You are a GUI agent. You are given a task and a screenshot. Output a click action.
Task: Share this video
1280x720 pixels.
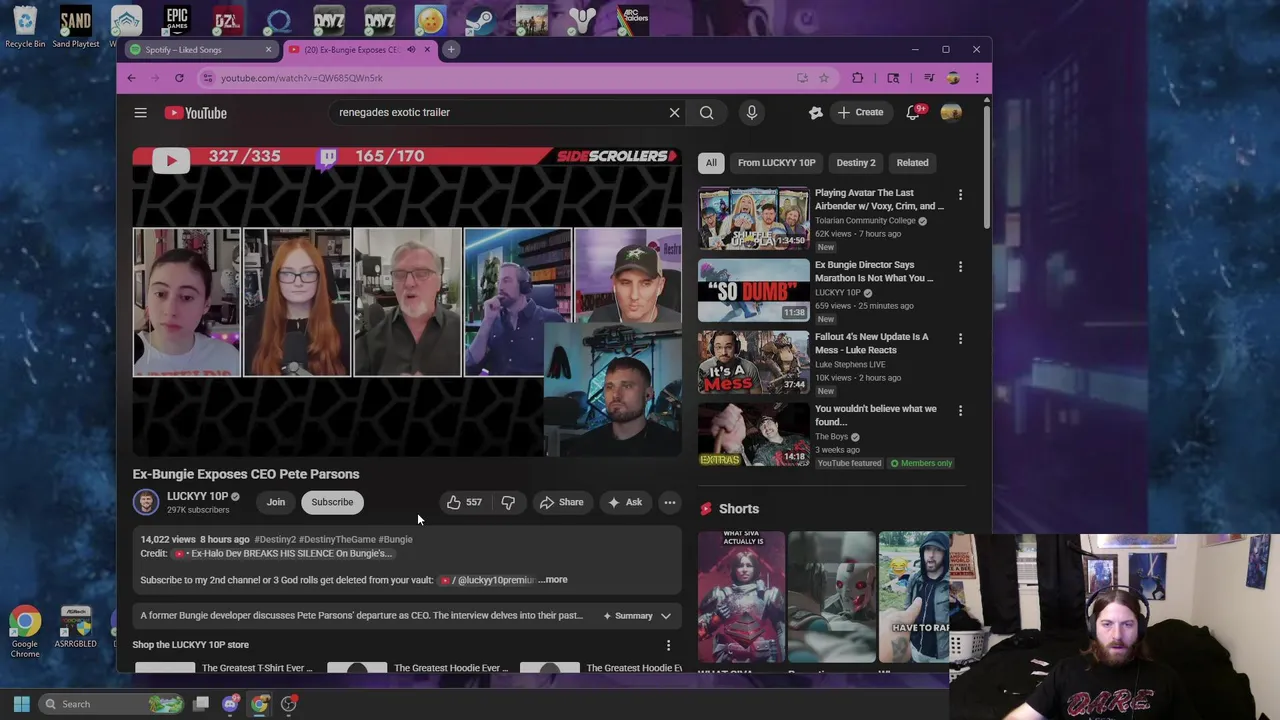[x=562, y=502]
